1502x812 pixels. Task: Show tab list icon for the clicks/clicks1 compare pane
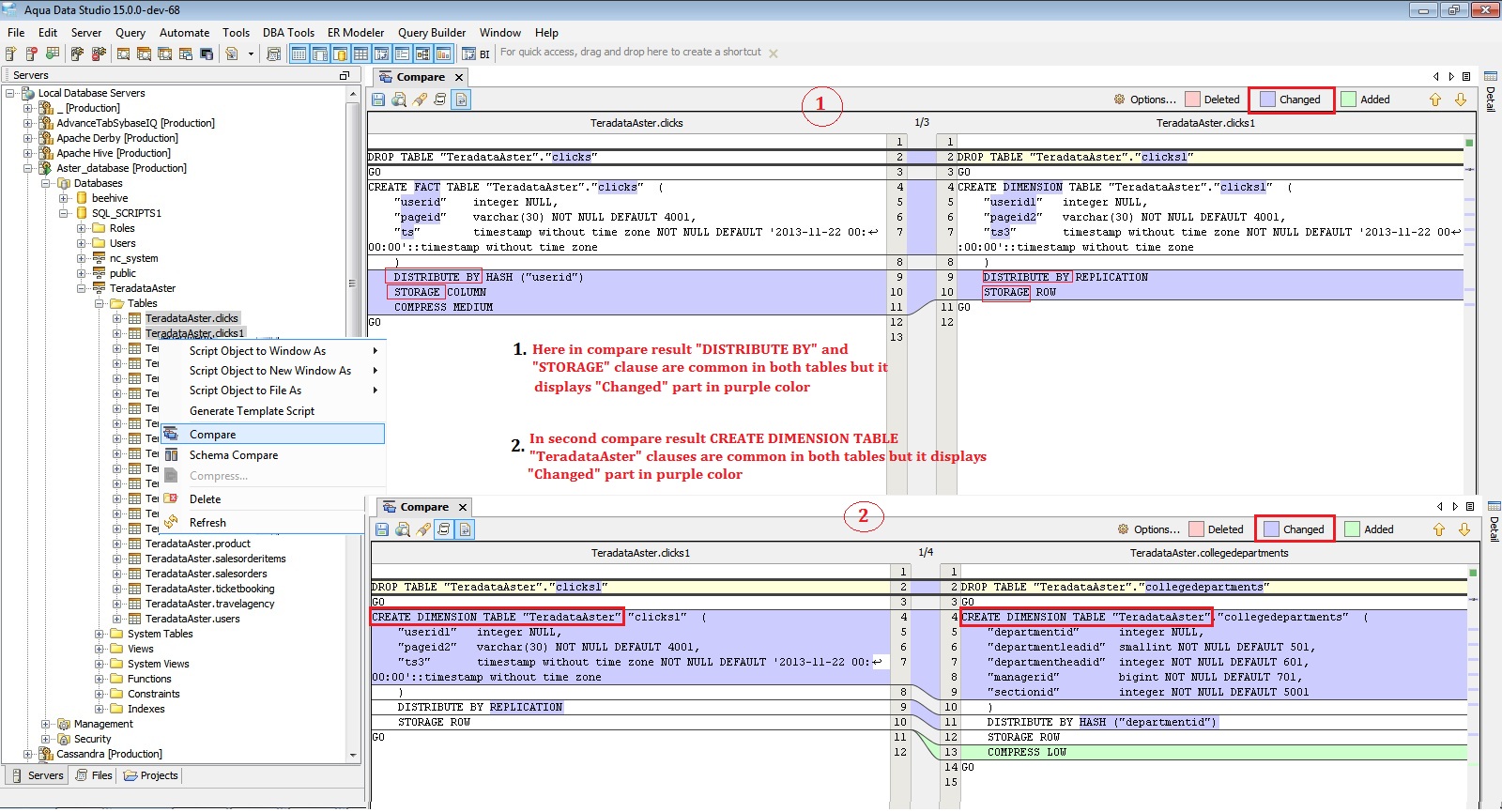pyautogui.click(x=1466, y=77)
